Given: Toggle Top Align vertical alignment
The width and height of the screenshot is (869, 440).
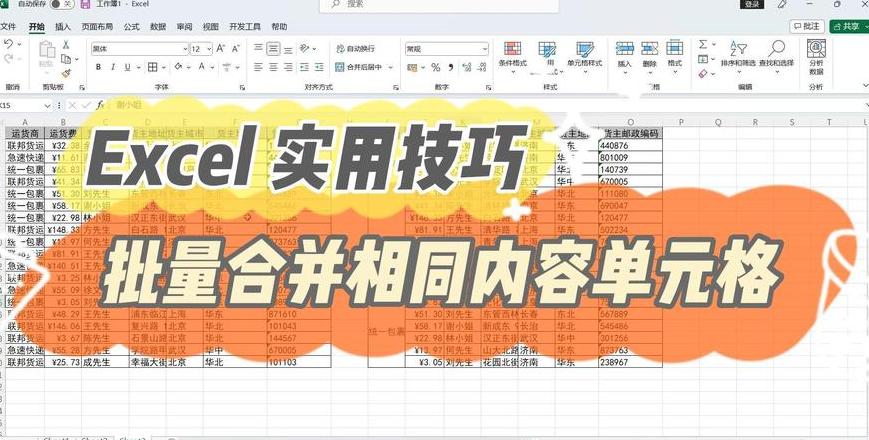Looking at the screenshot, I should (x=258, y=49).
